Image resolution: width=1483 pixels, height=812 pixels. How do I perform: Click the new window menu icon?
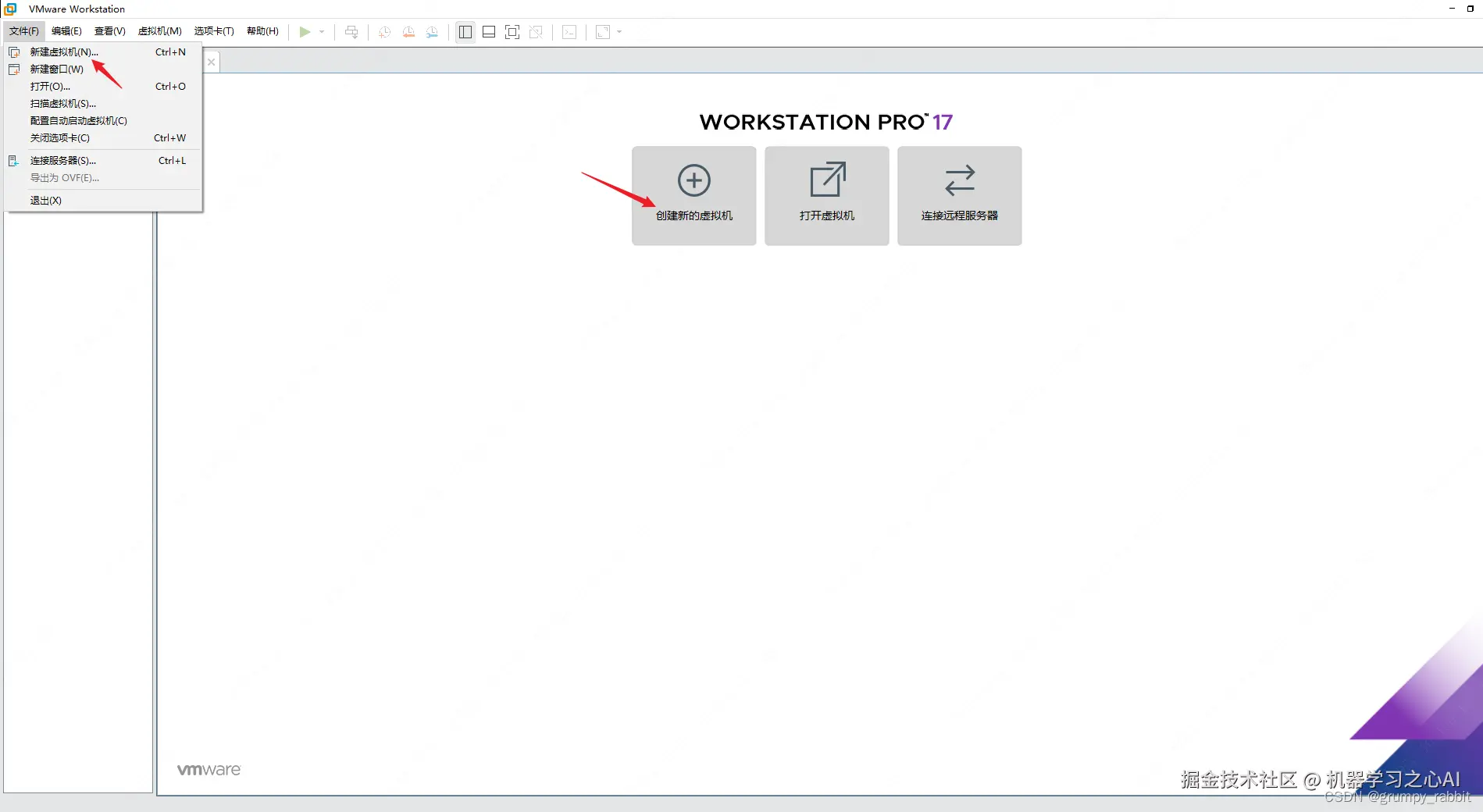(x=14, y=69)
